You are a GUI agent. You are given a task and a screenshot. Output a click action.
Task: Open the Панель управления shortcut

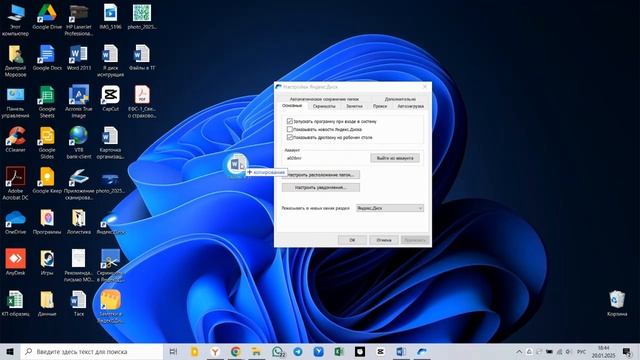(x=15, y=102)
